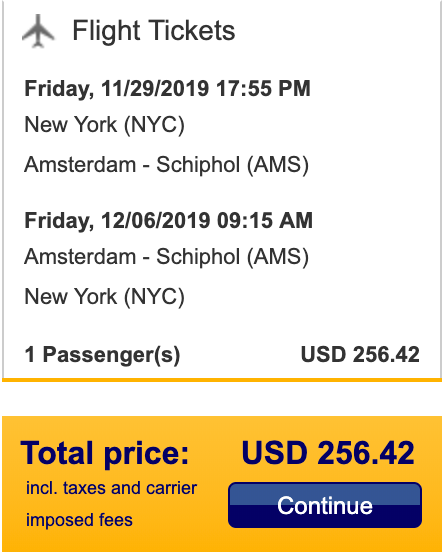Click the incl. taxes and carrier text
Viewport: 446px width, 552px height.
111,488
